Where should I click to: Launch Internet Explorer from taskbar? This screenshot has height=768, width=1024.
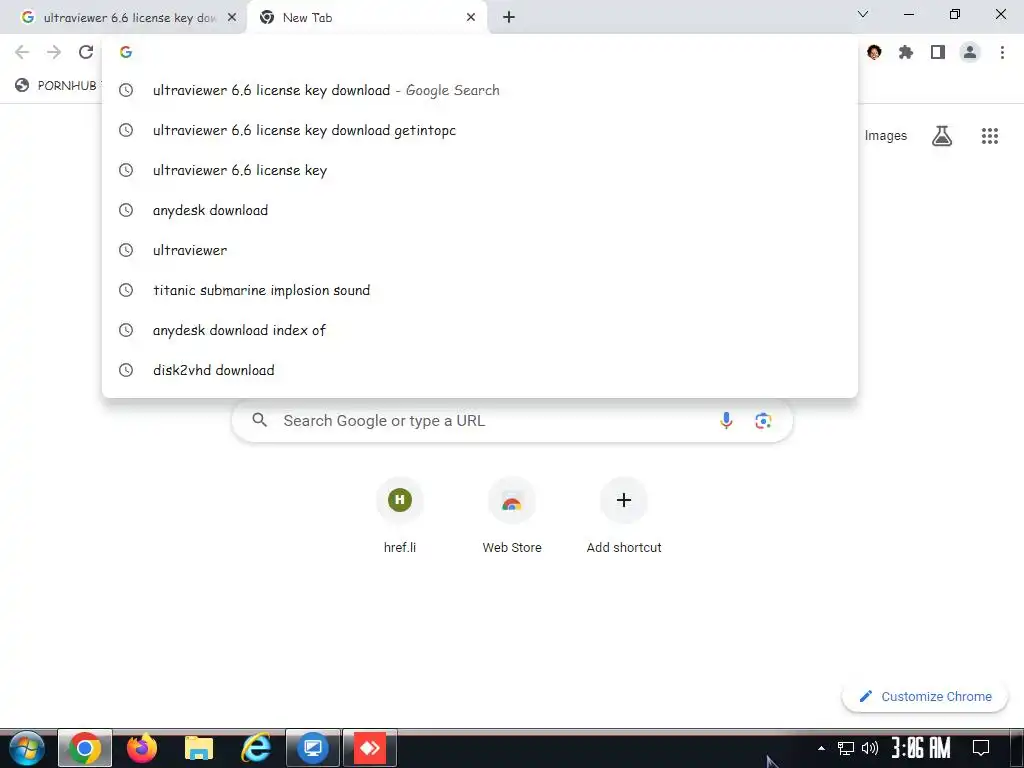click(x=256, y=748)
